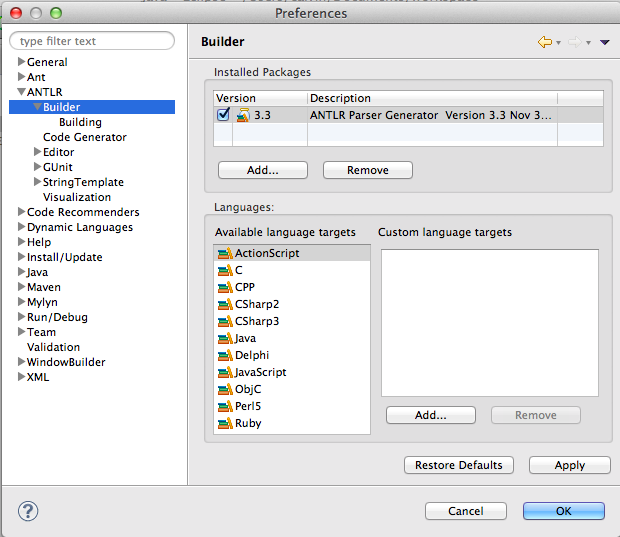This screenshot has height=537, width=620.
Task: Open the back history dropdown arrow
Action: (558, 43)
